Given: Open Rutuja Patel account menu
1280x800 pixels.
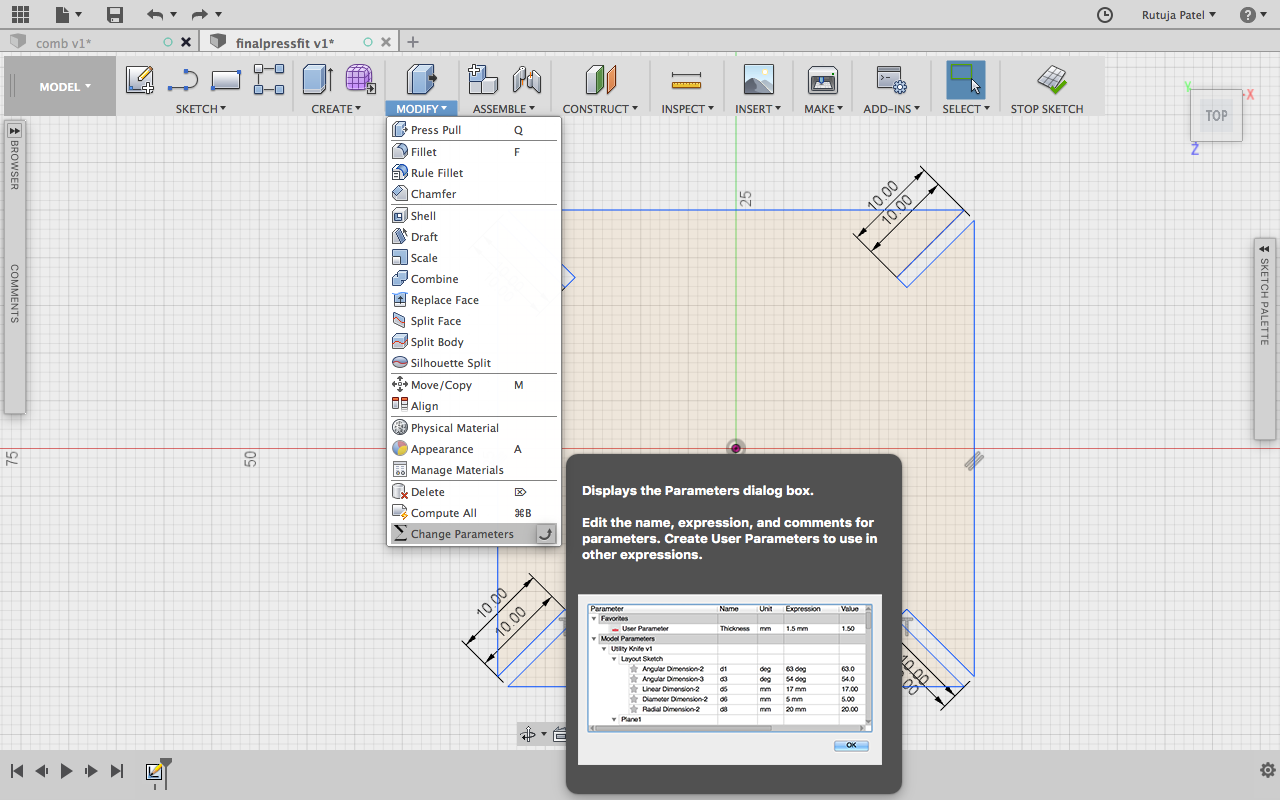Looking at the screenshot, I should coord(1179,15).
